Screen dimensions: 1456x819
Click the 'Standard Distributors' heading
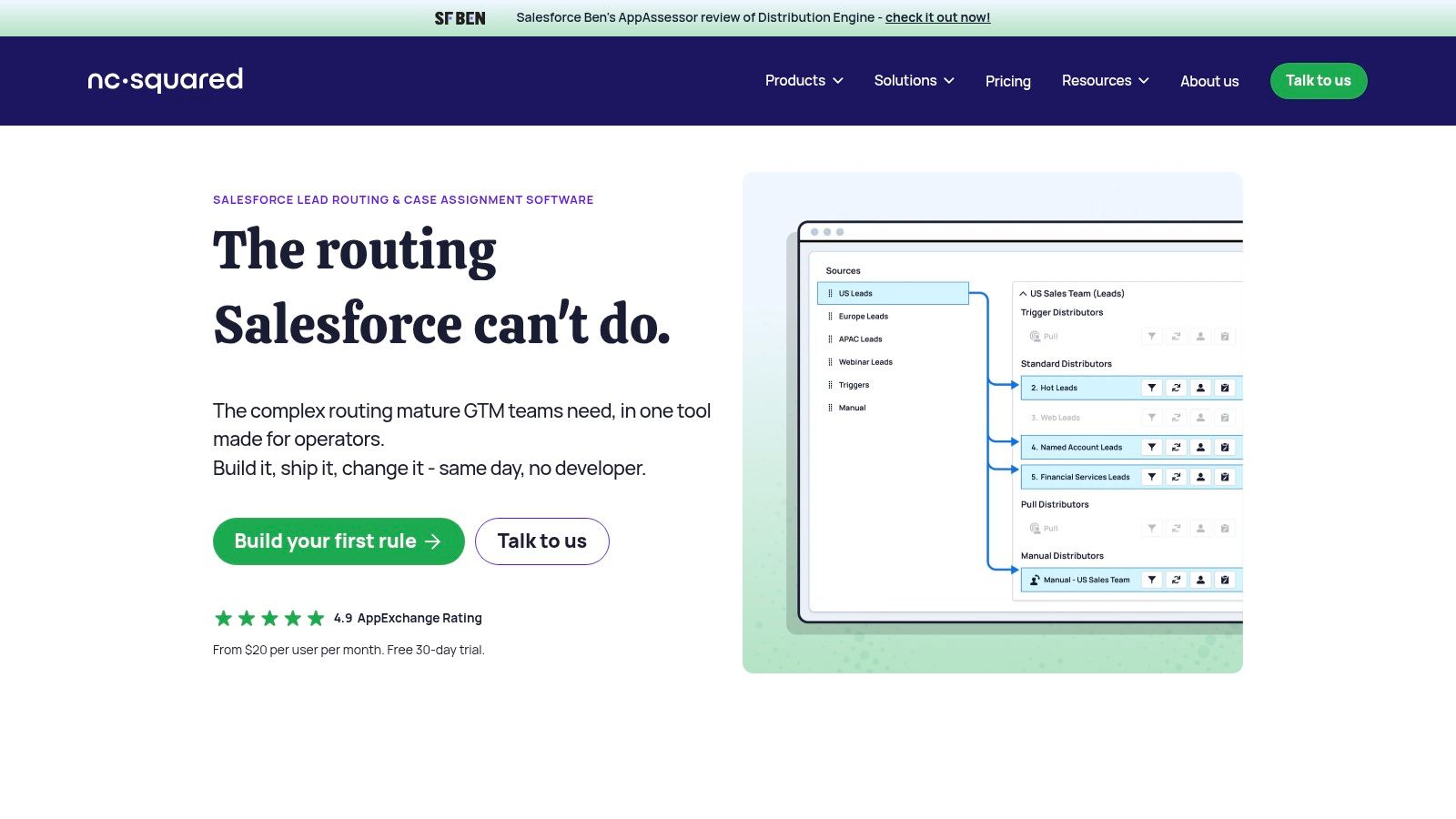click(x=1067, y=364)
